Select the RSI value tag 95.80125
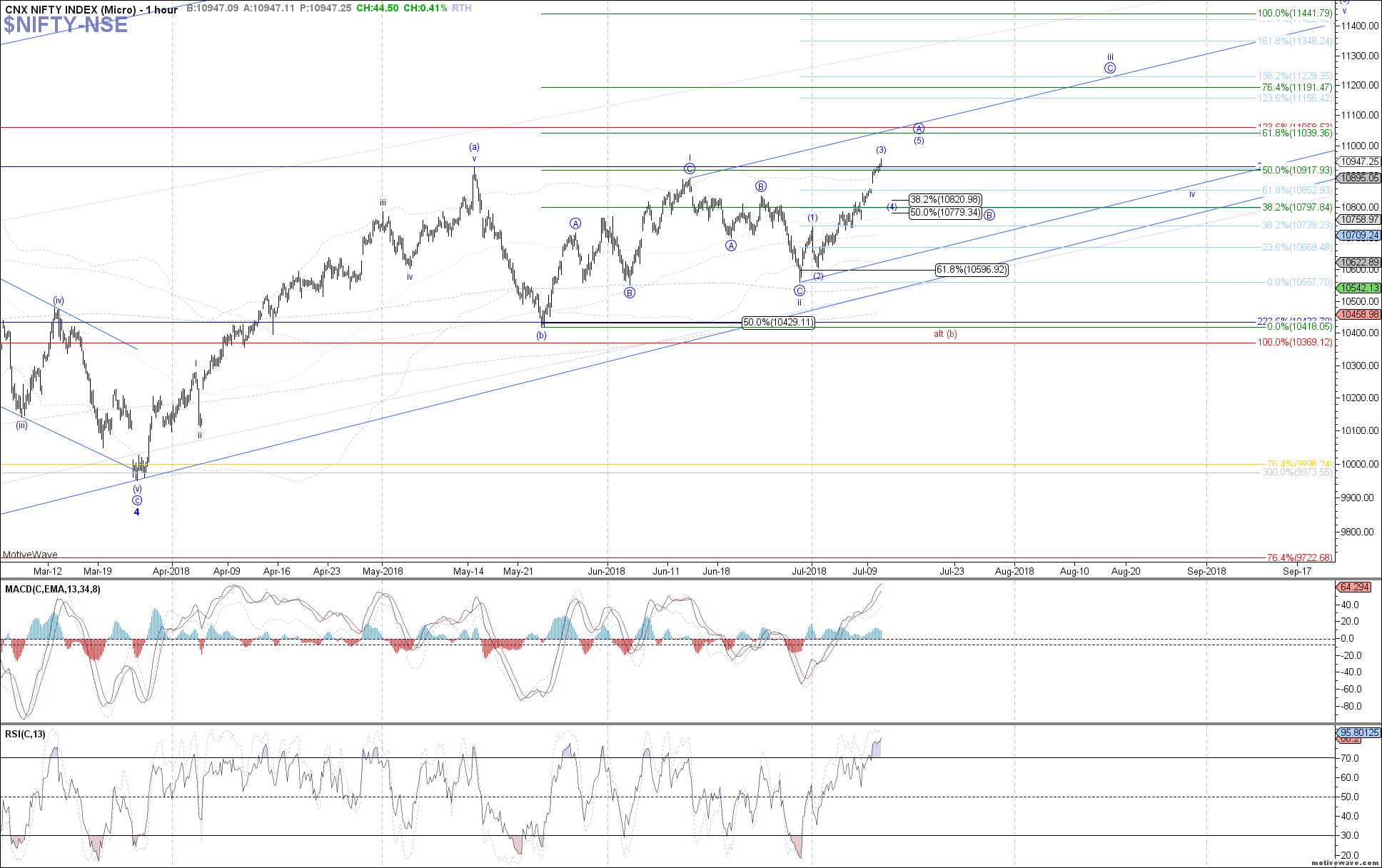 point(1358,732)
